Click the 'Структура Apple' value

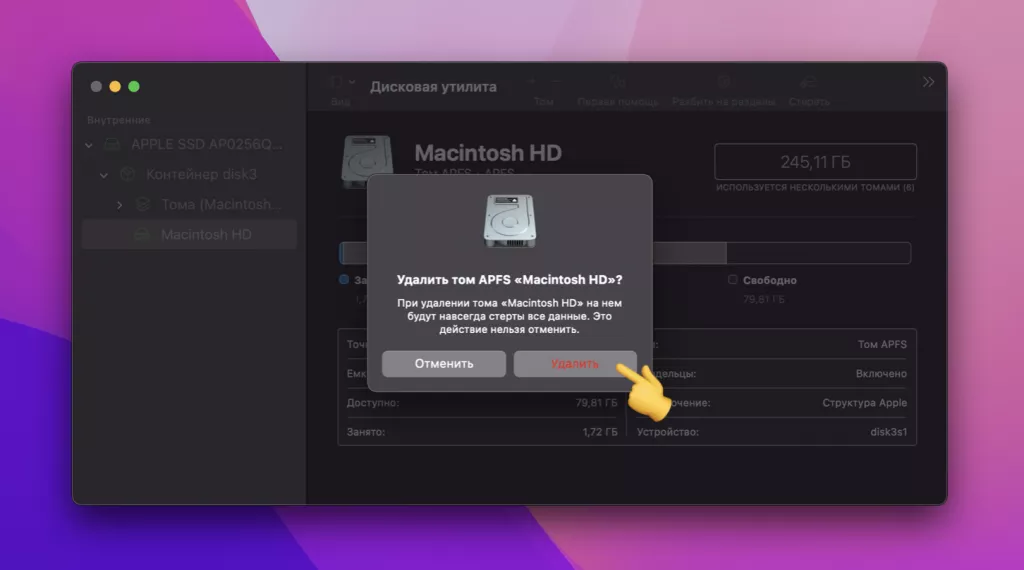(864, 403)
